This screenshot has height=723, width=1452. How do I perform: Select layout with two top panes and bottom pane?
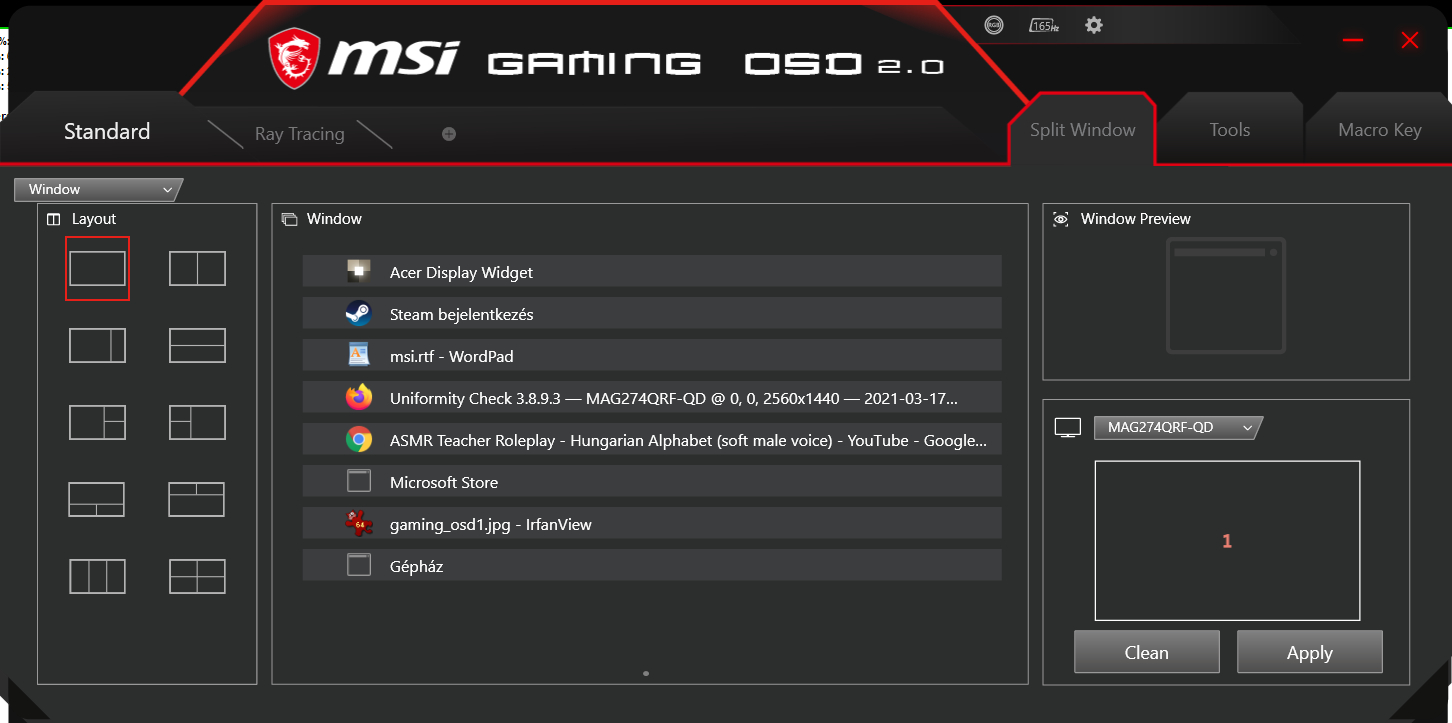(x=197, y=499)
